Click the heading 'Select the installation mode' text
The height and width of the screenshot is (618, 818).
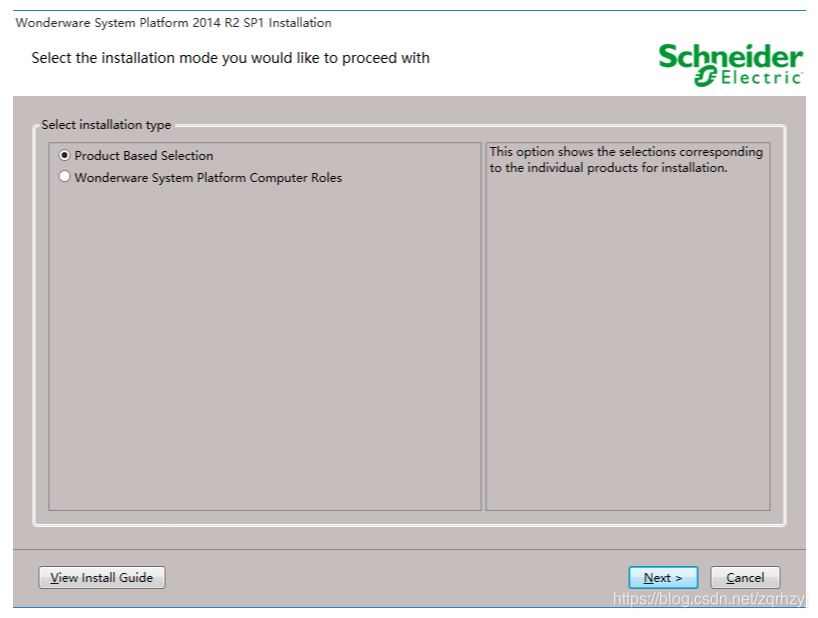coord(230,58)
